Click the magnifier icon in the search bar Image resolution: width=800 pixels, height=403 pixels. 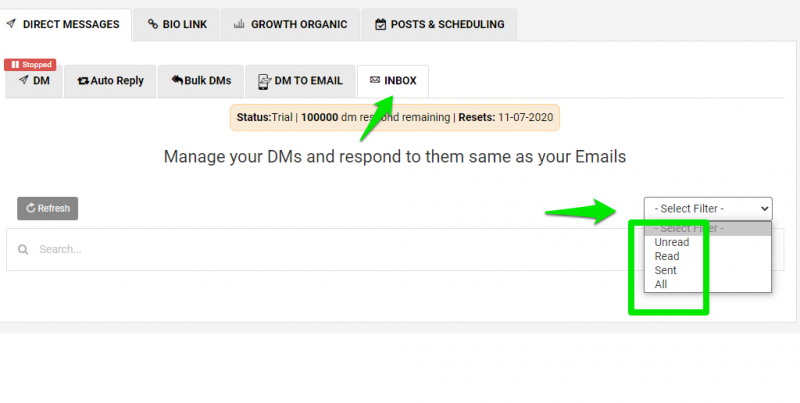23,249
